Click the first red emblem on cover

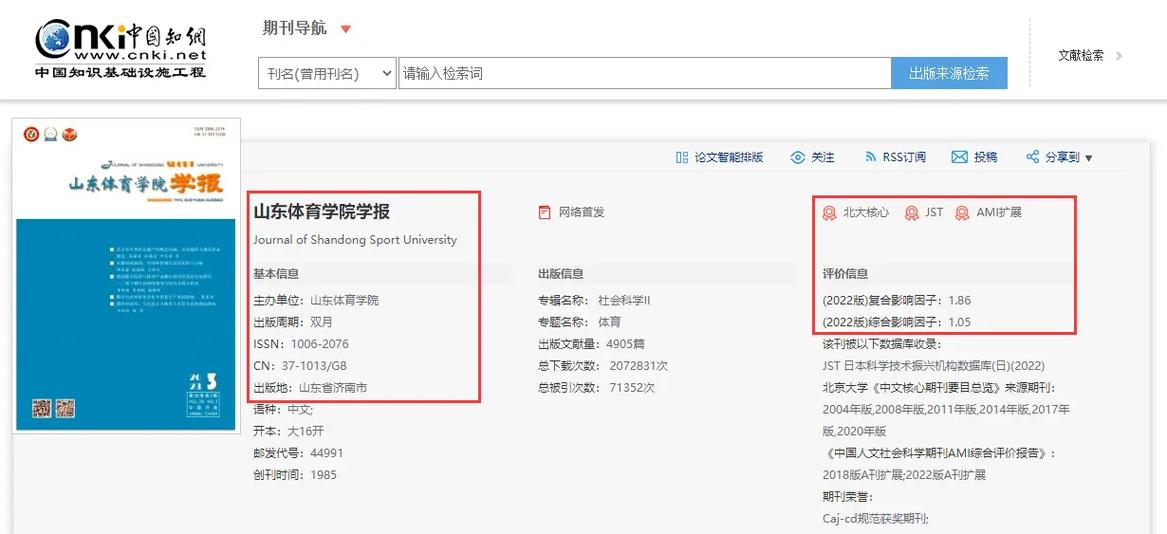point(31,135)
